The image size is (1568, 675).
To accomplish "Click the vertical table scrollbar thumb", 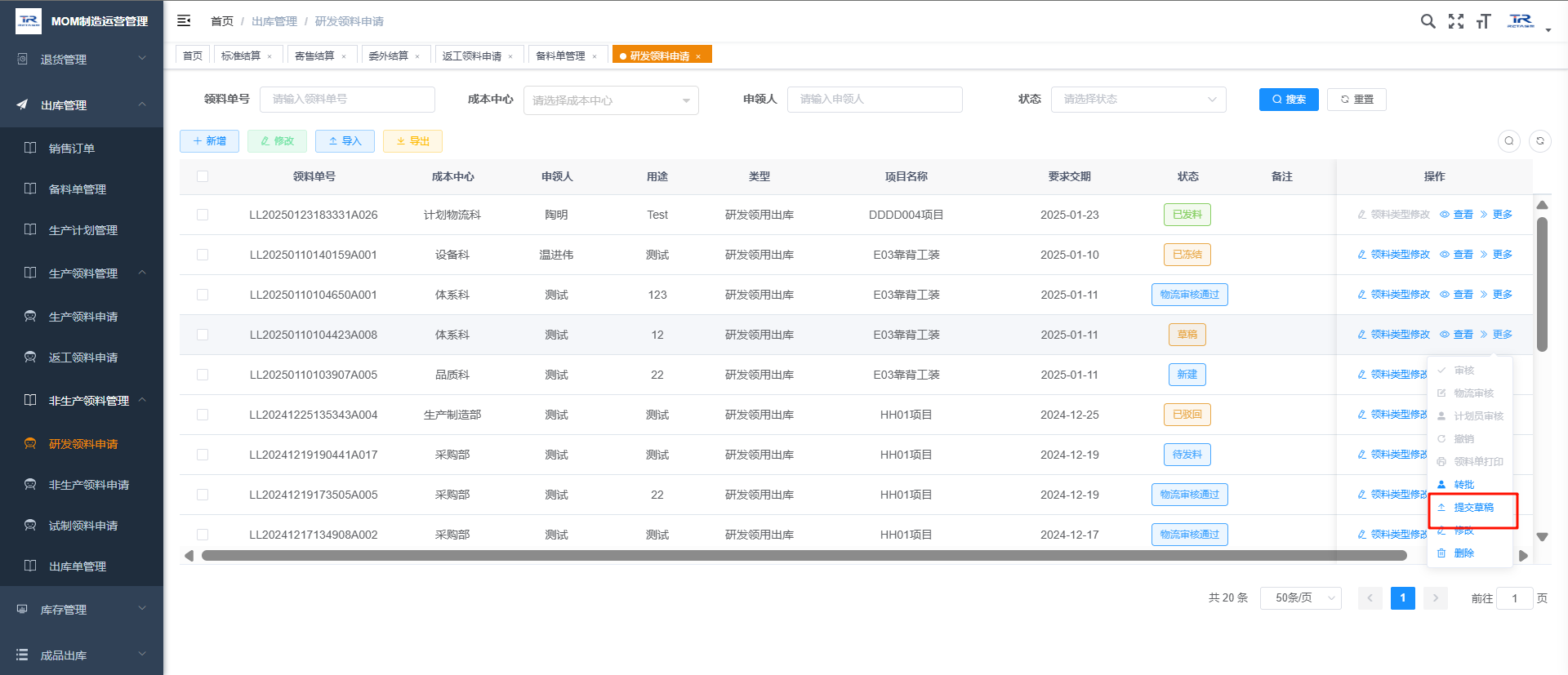I will (x=1542, y=284).
